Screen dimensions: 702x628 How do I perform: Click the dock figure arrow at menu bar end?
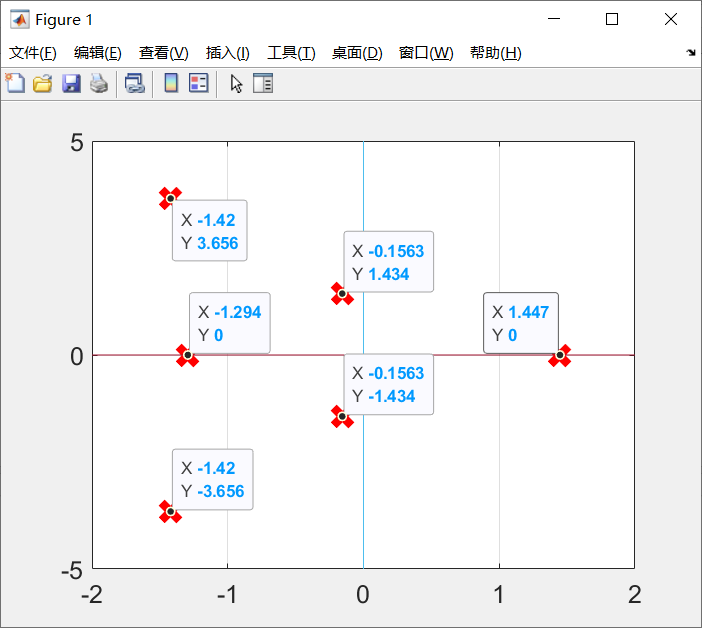click(691, 52)
